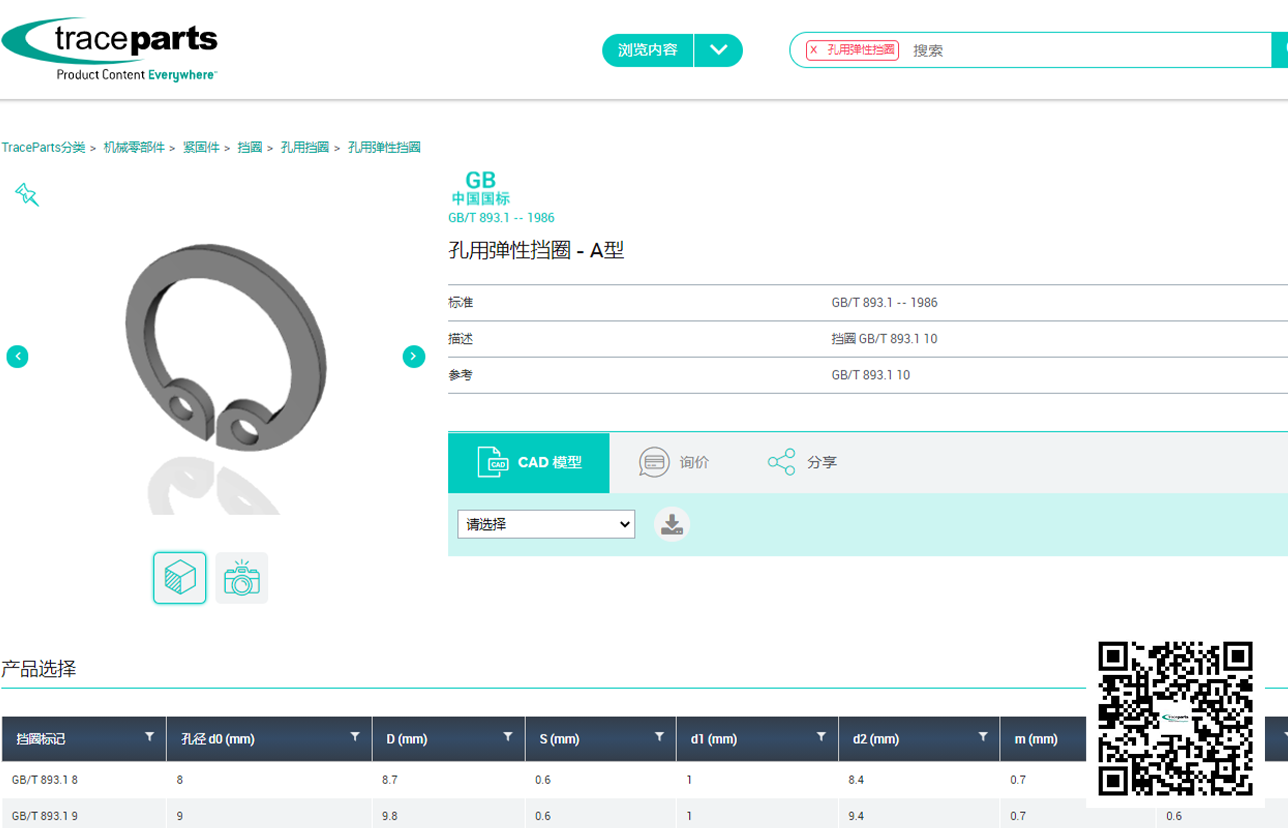Image resolution: width=1288 pixels, height=828 pixels.
Task: Click the 孔用弹性挡圈 - A型 title
Action: 536,251
